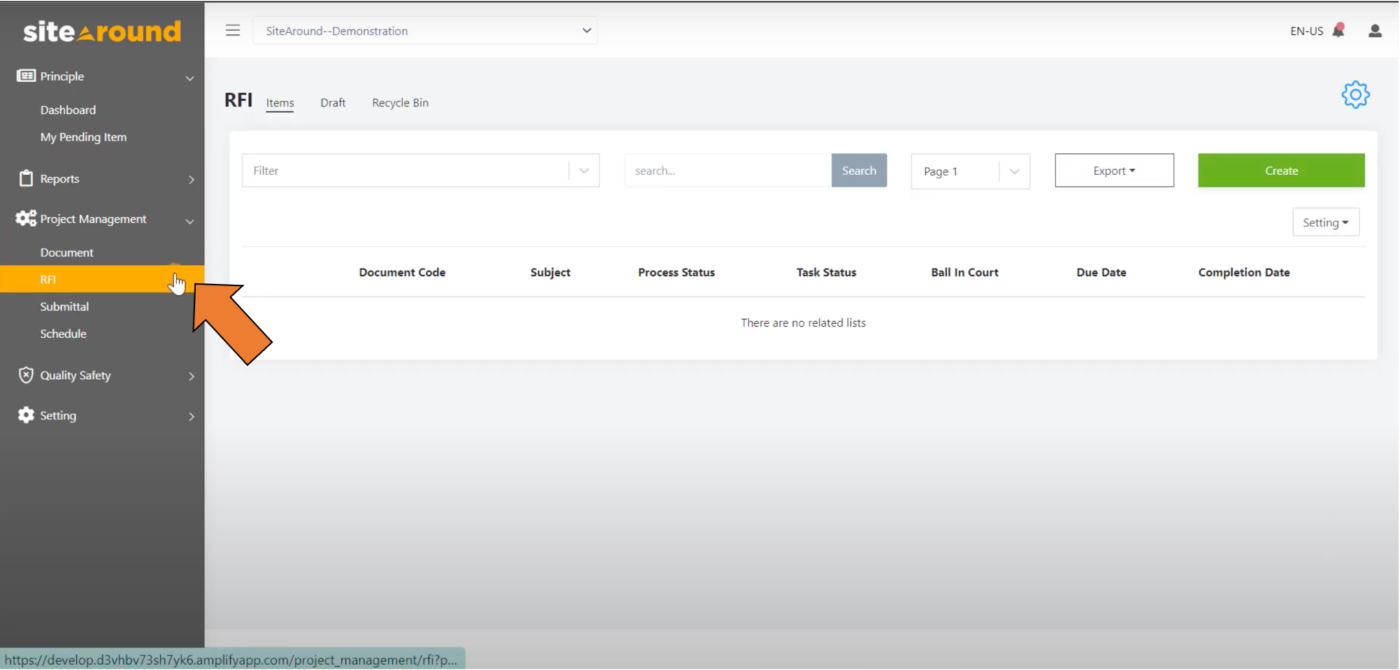Screen dimensions: 1400x670
Task: Switch to the Draft tab
Action: [332, 102]
